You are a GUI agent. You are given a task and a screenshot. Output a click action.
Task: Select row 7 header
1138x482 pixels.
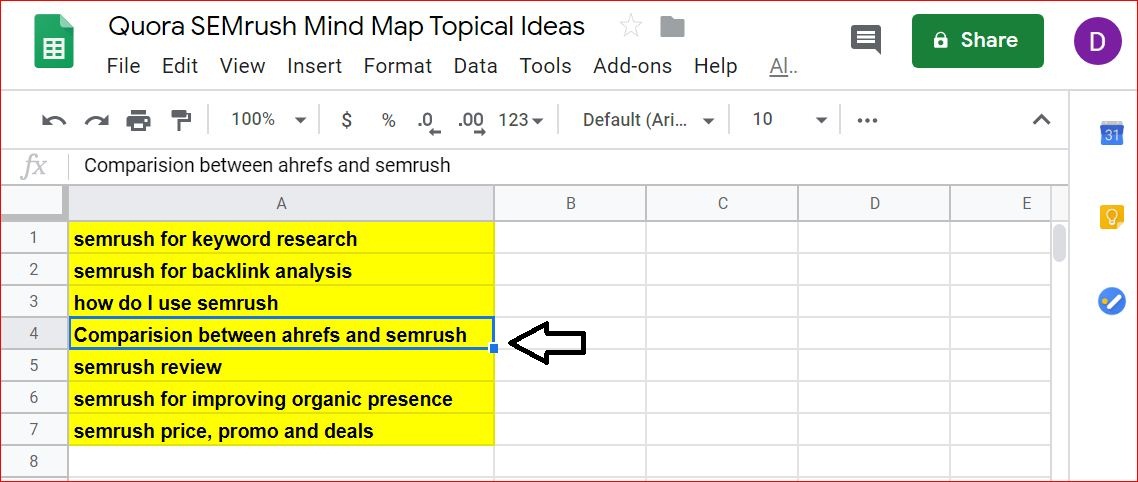(34, 429)
